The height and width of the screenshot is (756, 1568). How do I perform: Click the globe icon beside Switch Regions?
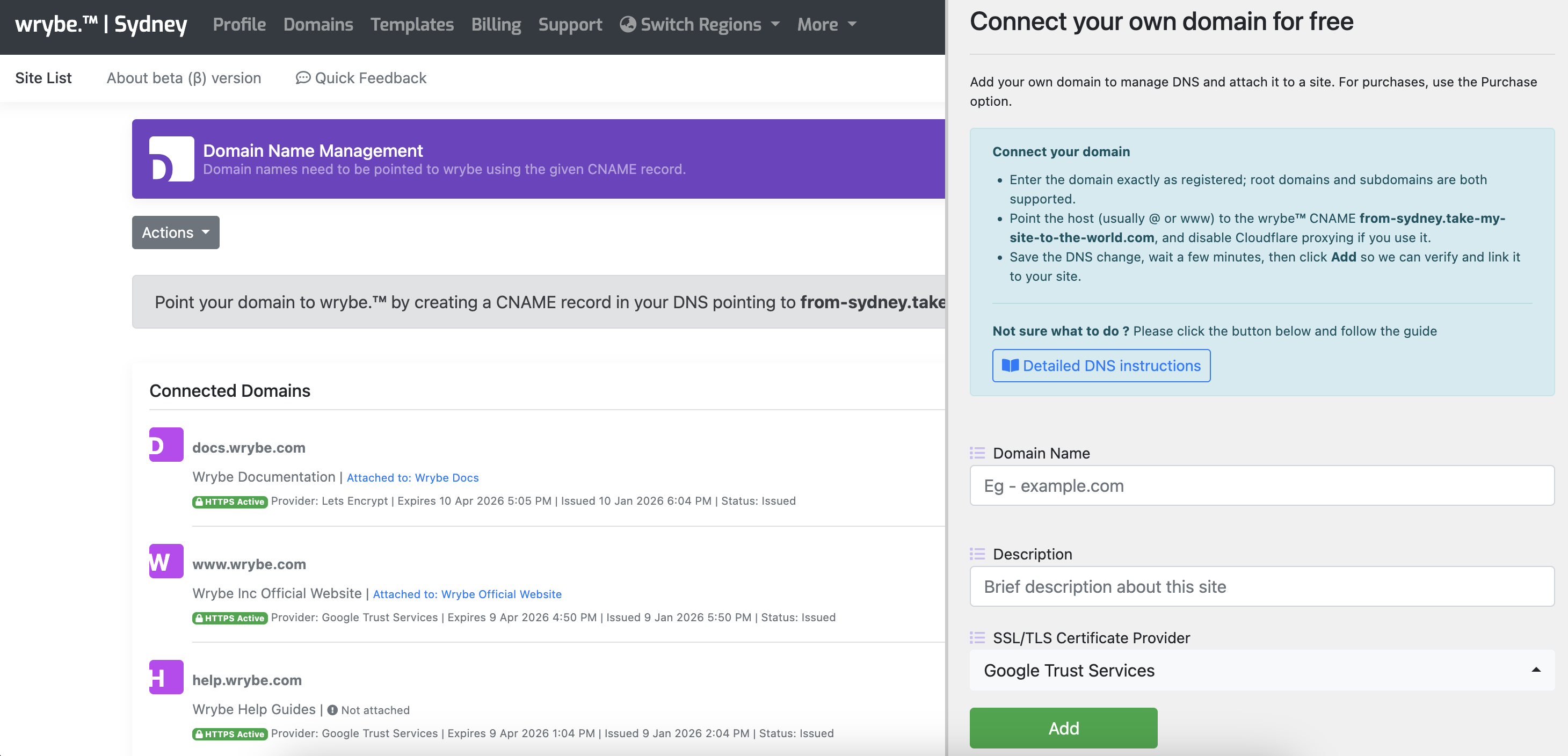pyautogui.click(x=628, y=24)
